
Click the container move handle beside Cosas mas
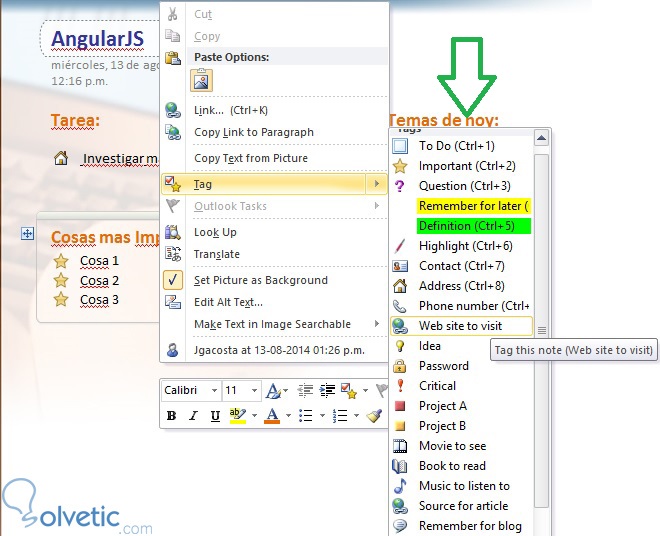(x=27, y=233)
